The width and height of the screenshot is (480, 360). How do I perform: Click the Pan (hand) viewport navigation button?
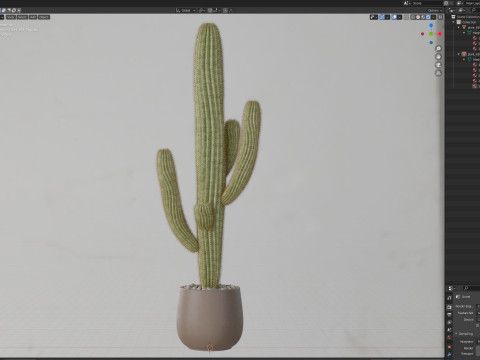tap(438, 57)
